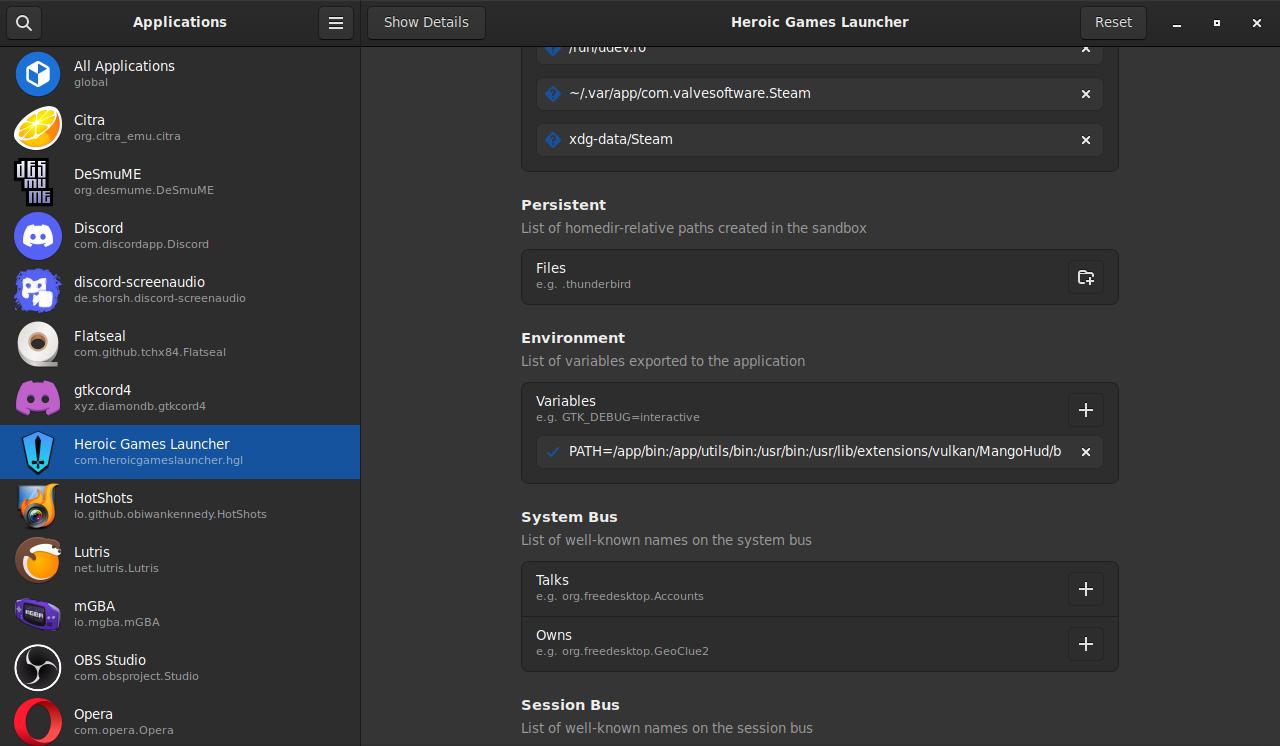Select Opera in the application list
The height and width of the screenshot is (746, 1280).
(180, 722)
